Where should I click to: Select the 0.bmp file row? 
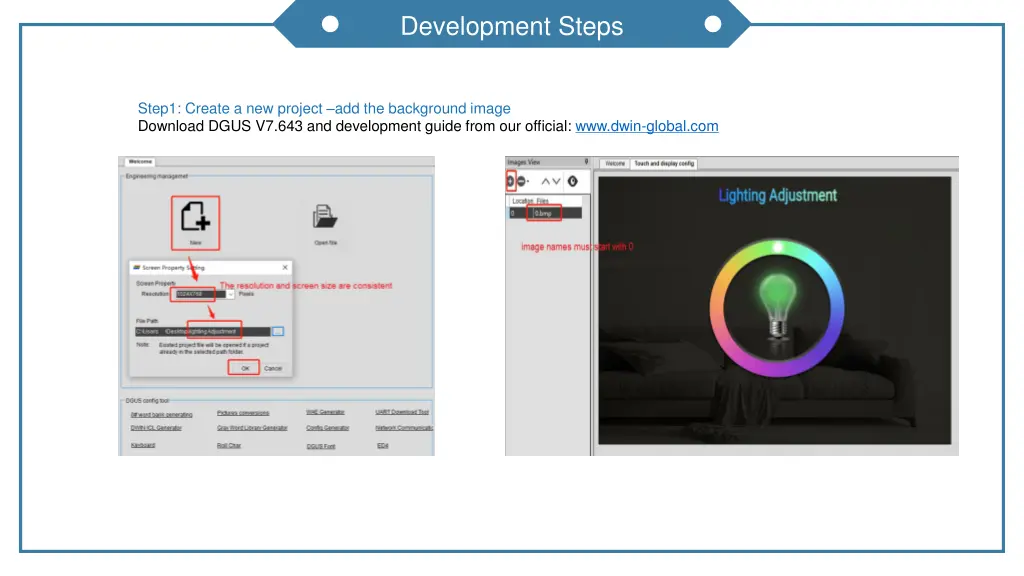coord(543,212)
